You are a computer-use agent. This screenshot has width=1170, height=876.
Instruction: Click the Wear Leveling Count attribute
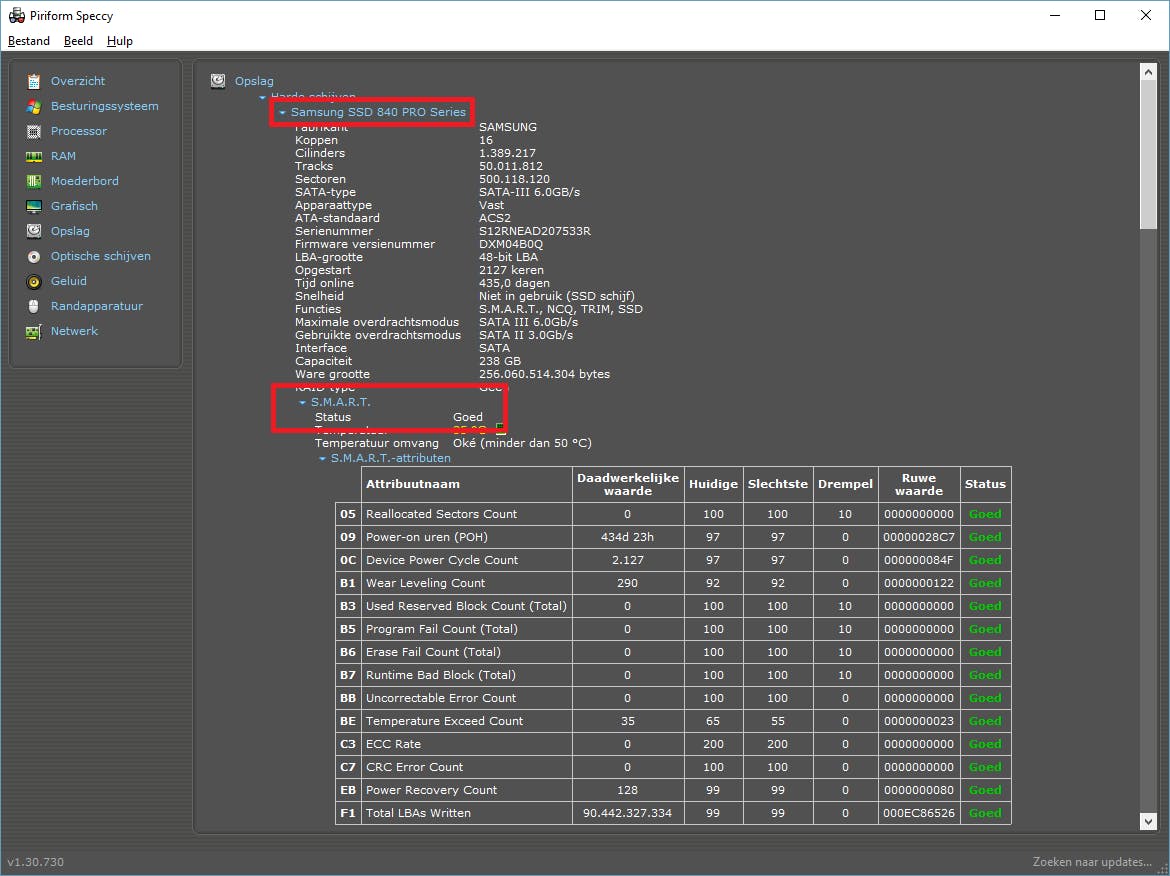coord(425,584)
